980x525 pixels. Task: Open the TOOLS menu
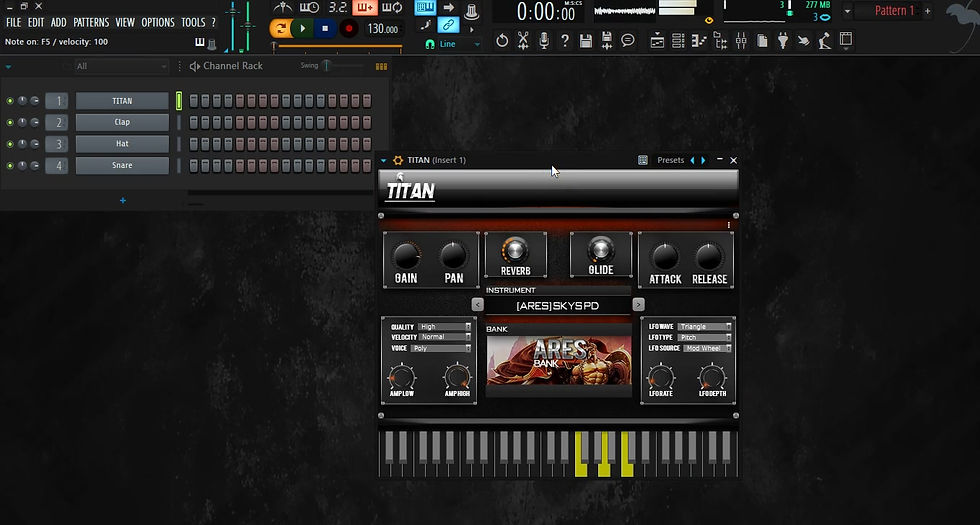pos(193,22)
